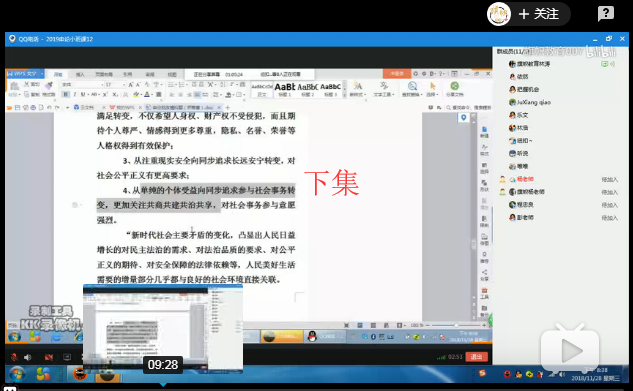Close the active .doc document tab
Screen dimensions: 633x391
(x=219, y=107)
